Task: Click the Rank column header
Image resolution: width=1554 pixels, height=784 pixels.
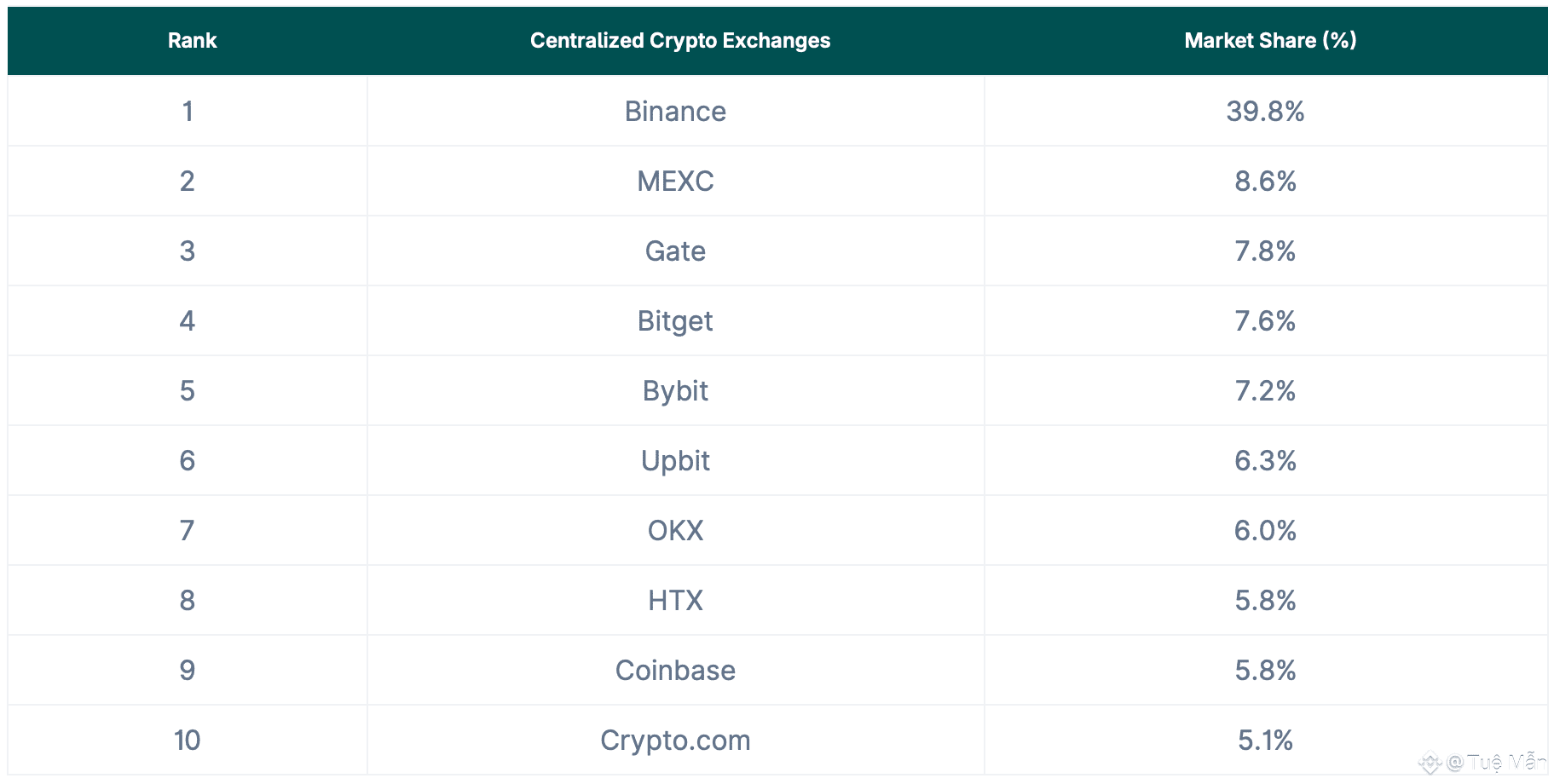Action: click(x=192, y=41)
